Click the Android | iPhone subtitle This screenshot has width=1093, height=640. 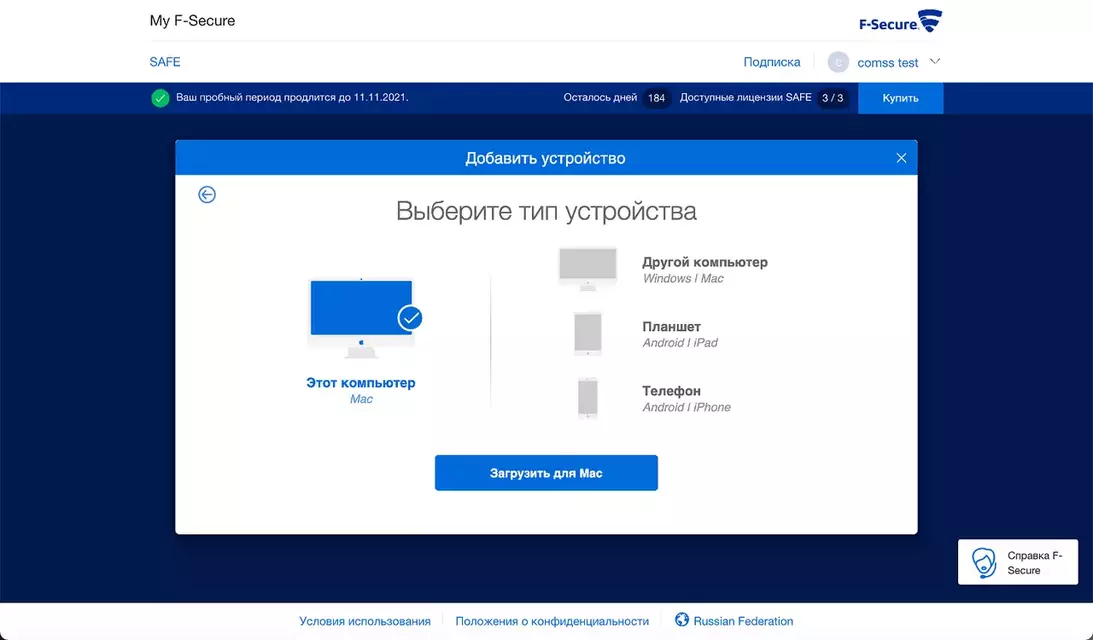point(686,407)
